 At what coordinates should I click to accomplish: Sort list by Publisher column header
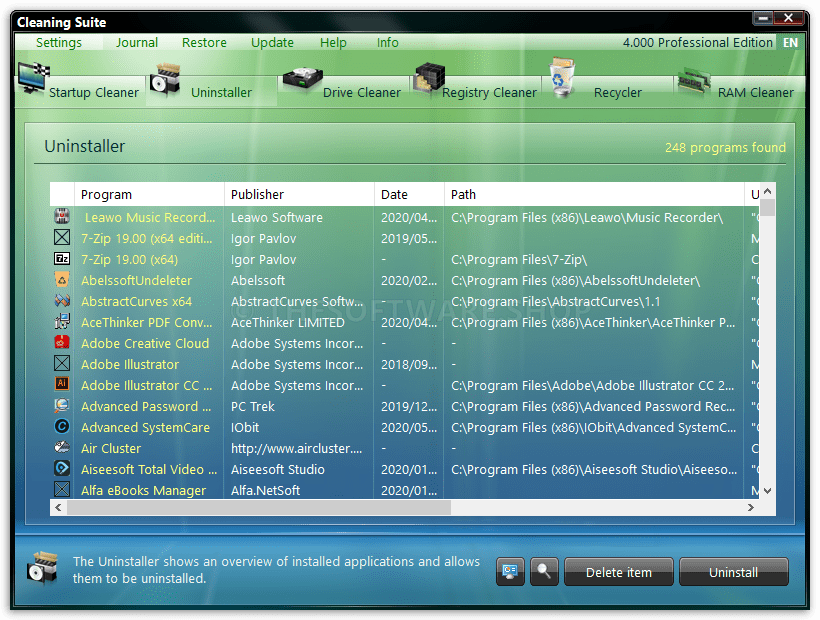click(x=299, y=194)
